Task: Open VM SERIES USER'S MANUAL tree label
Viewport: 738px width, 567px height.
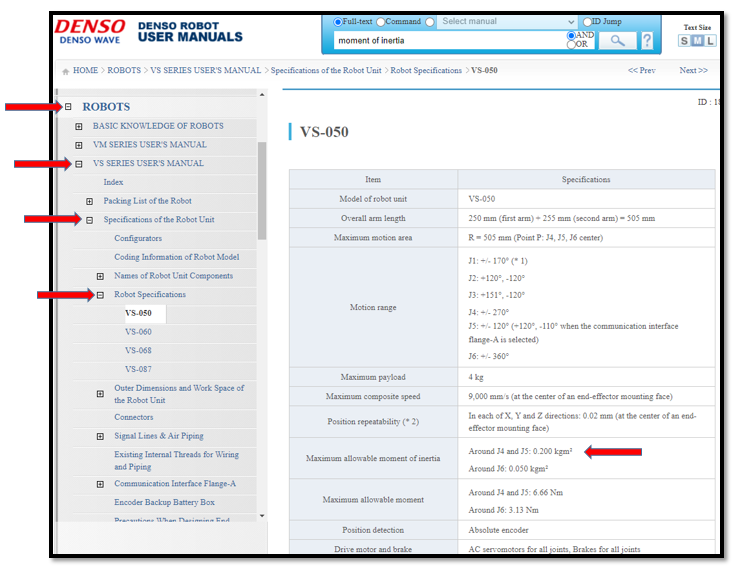Action: click(x=150, y=144)
